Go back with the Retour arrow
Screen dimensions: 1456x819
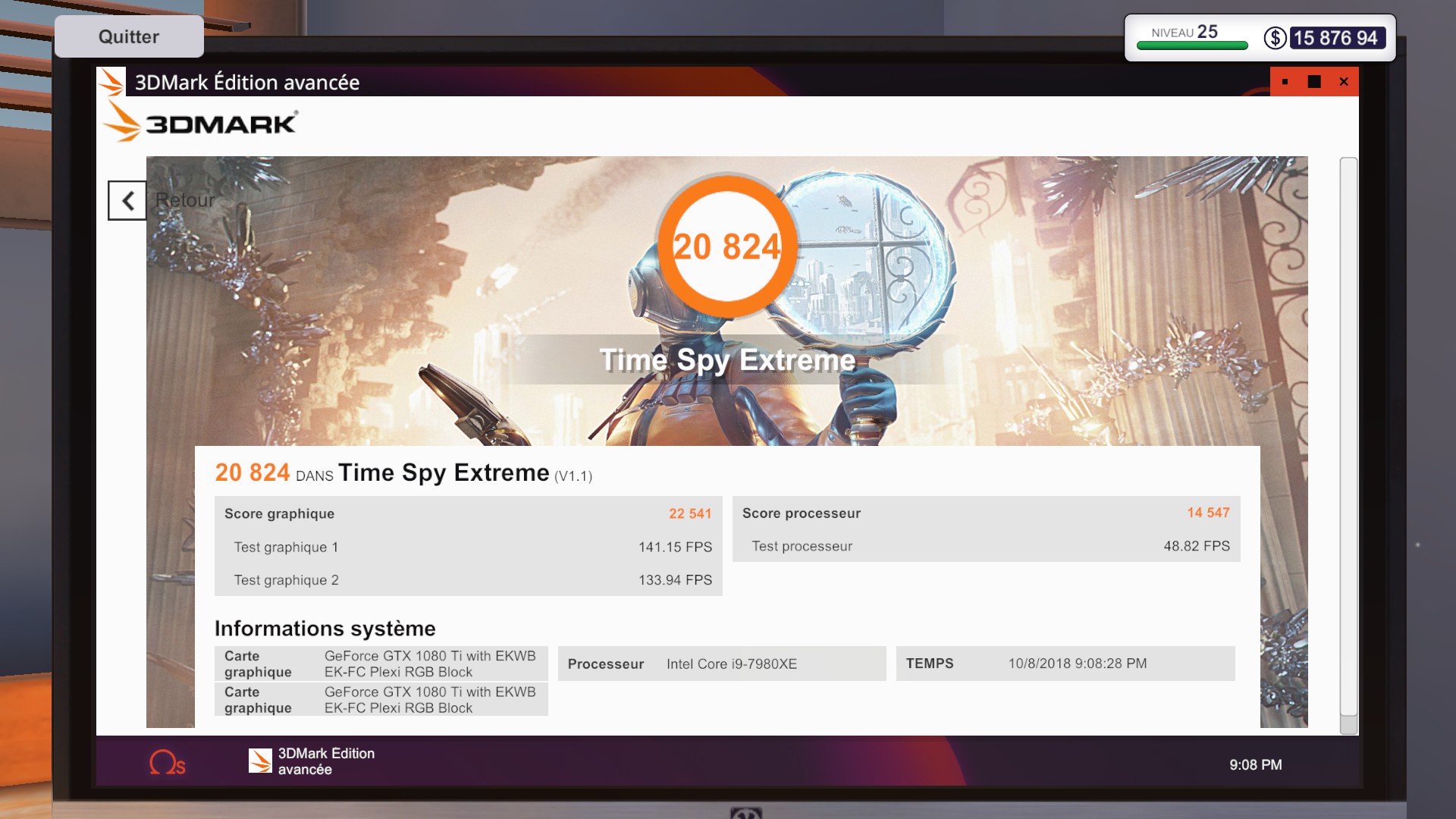click(127, 201)
